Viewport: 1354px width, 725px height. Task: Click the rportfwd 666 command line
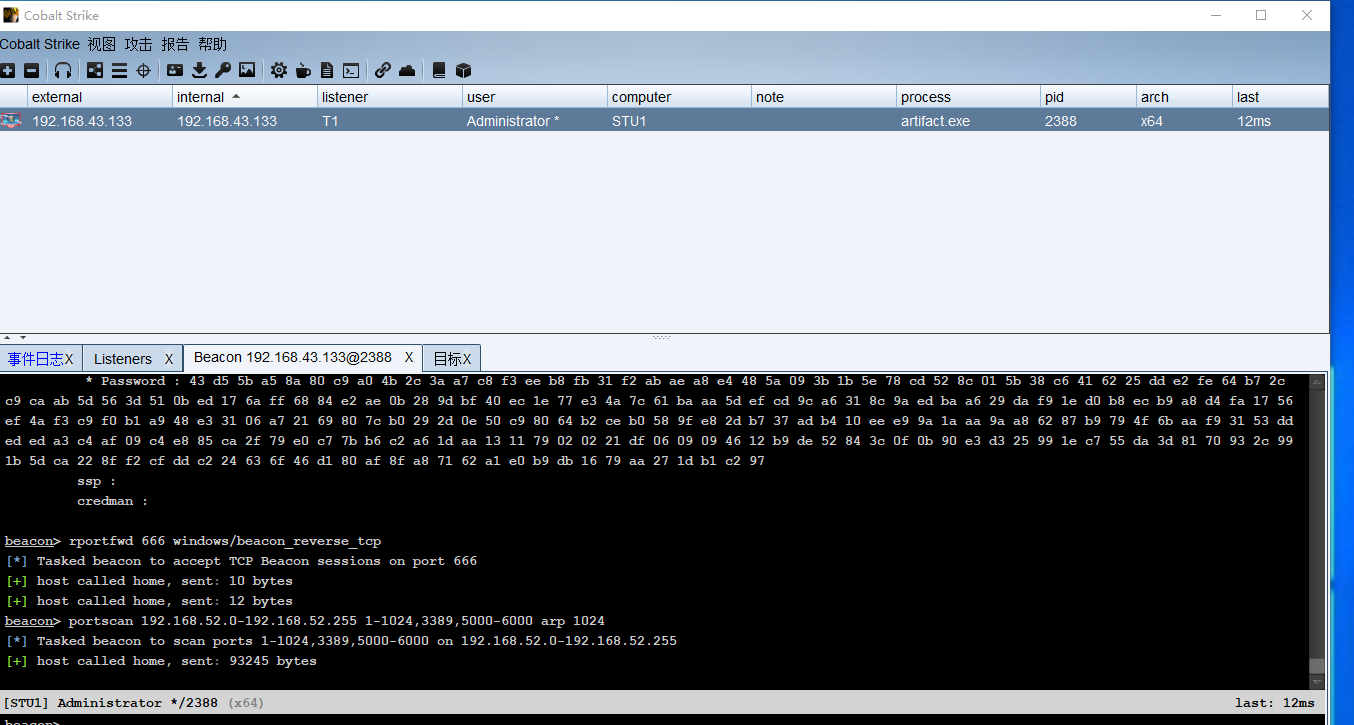pos(193,541)
